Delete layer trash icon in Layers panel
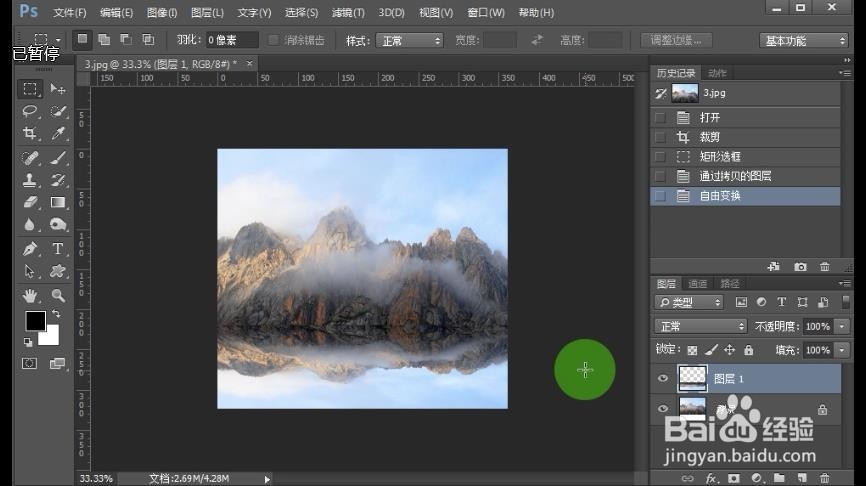Viewport: 866px width, 486px height. click(825, 478)
